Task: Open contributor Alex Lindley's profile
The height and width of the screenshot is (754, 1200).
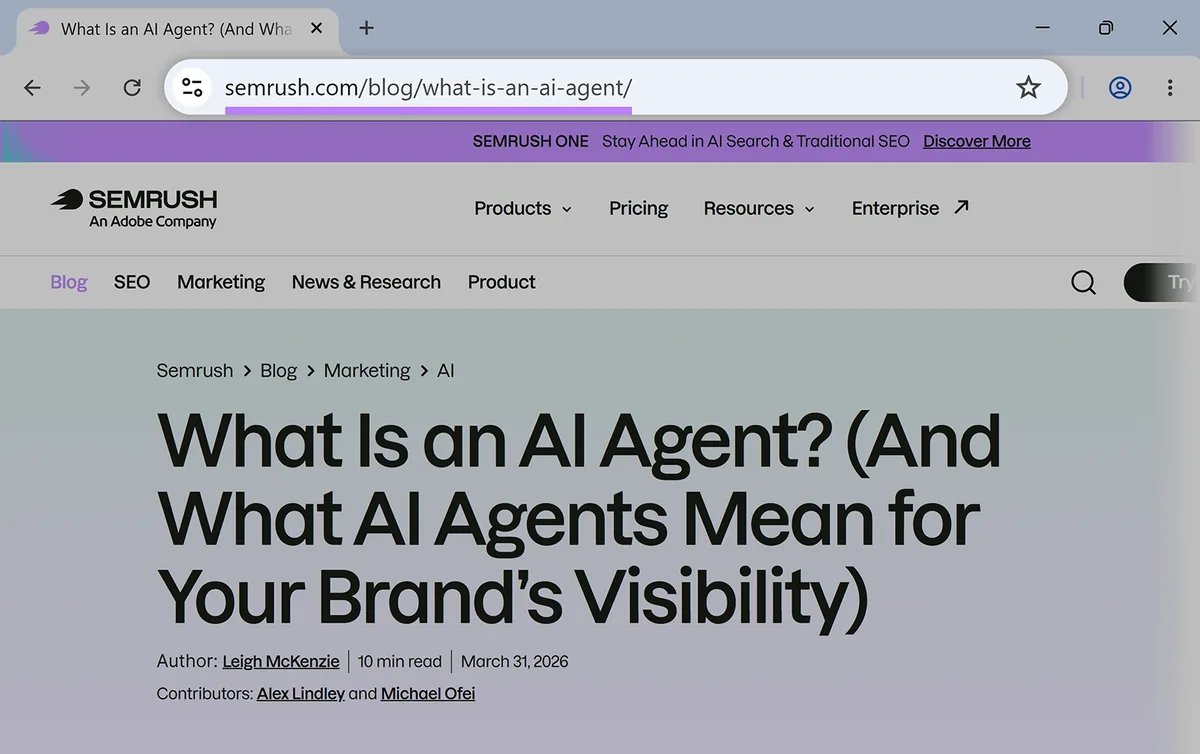Action: pyautogui.click(x=301, y=693)
